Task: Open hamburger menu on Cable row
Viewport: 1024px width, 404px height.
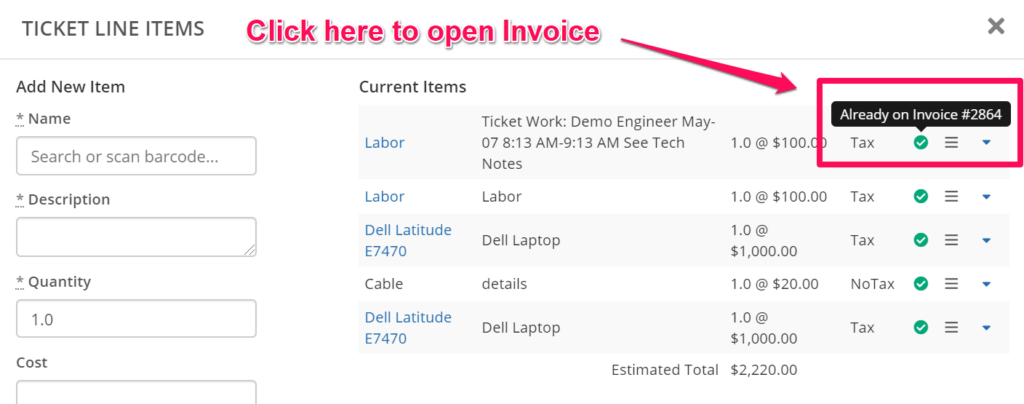Action: 952,284
